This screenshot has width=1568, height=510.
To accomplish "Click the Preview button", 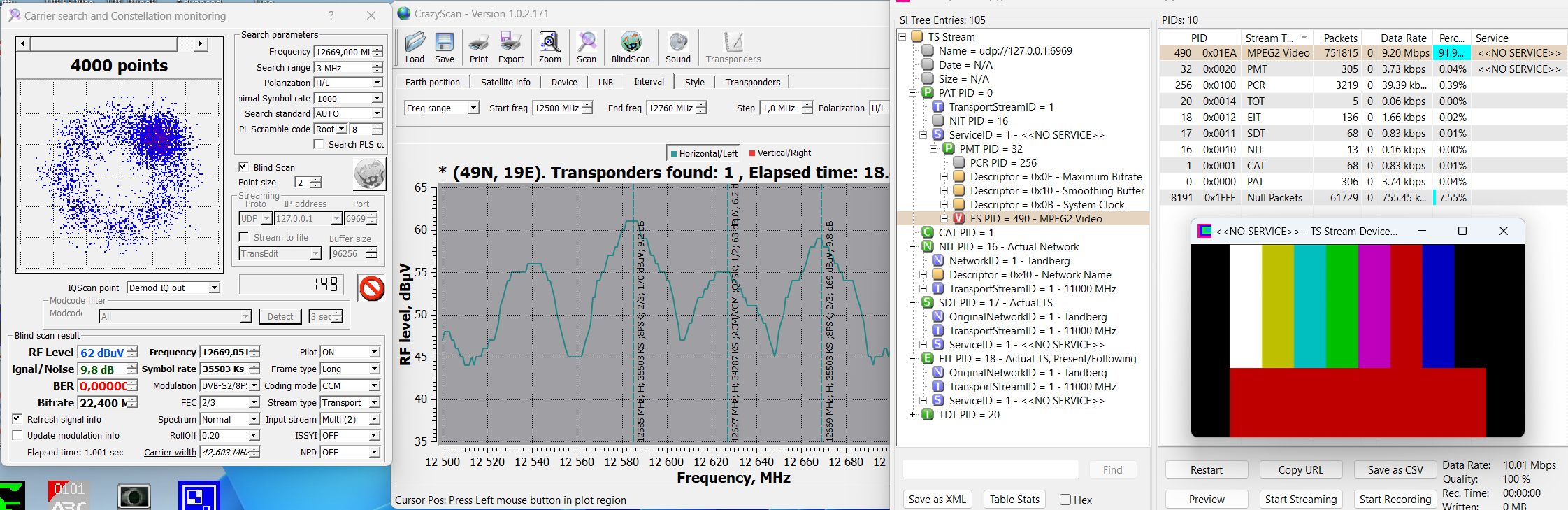I will click(x=1207, y=499).
